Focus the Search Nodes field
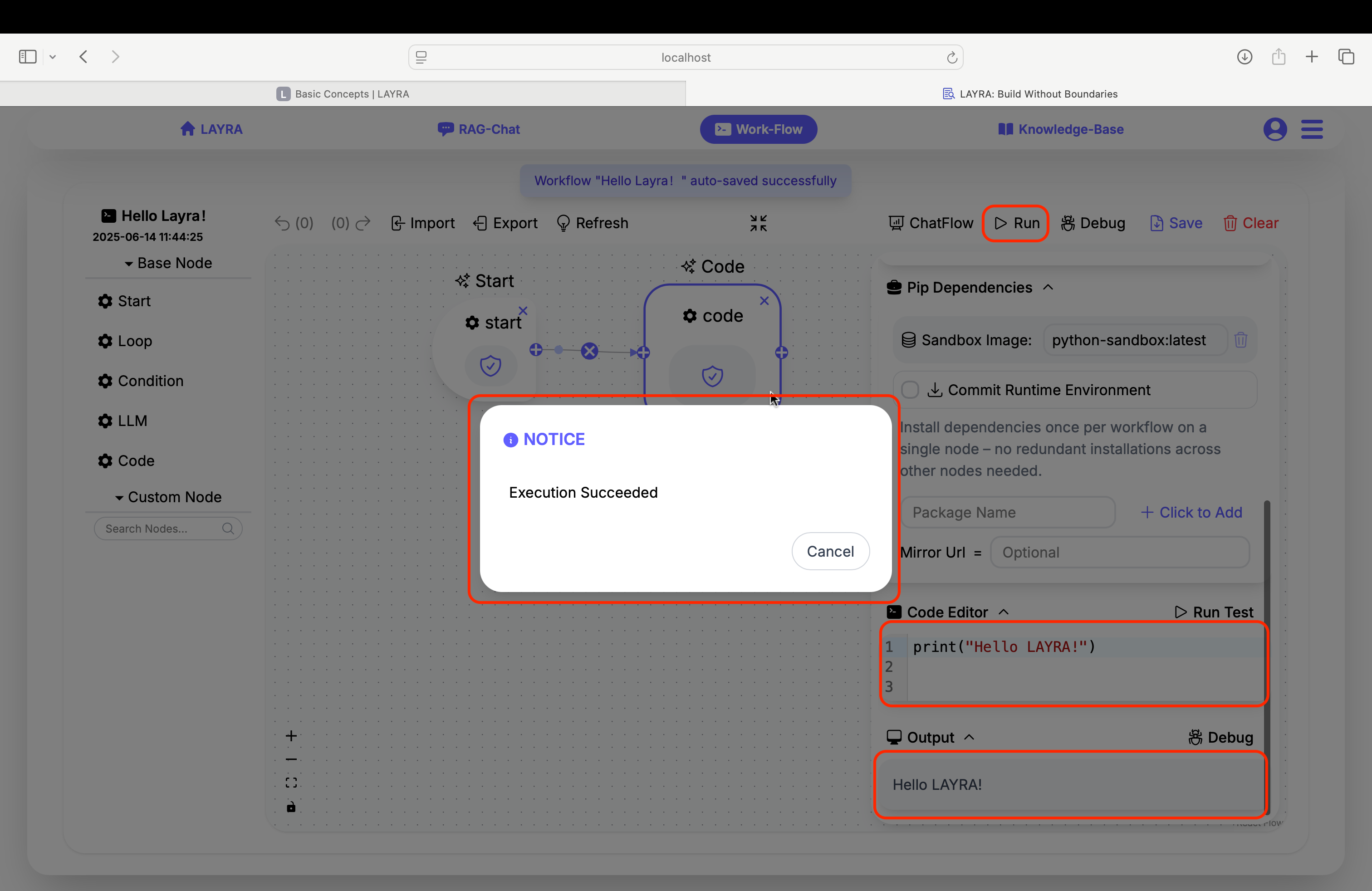Image resolution: width=1372 pixels, height=891 pixels. tap(168, 529)
